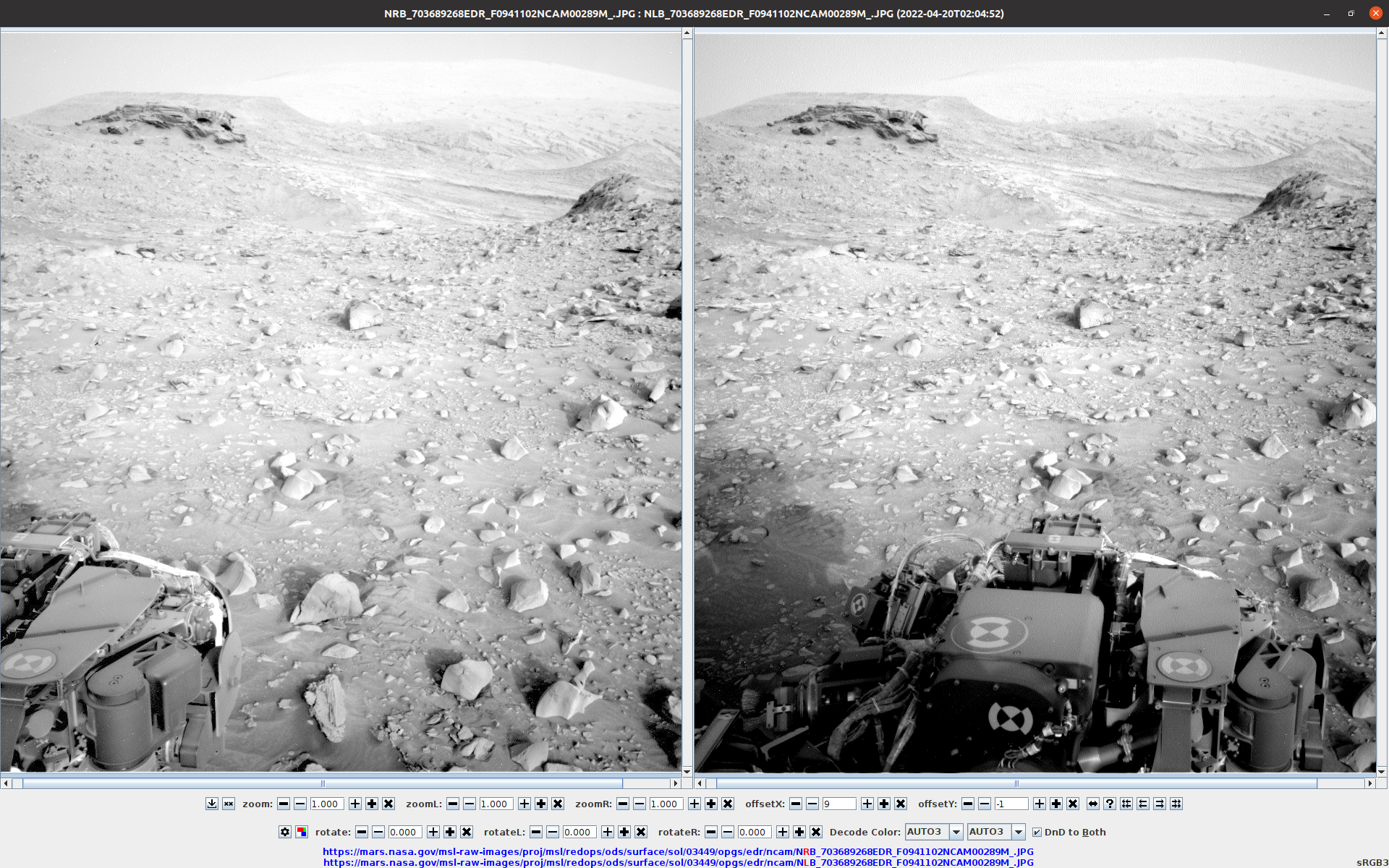Viewport: 1389px width, 868px height.
Task: Click the double-x icon next to download
Action: click(x=229, y=804)
